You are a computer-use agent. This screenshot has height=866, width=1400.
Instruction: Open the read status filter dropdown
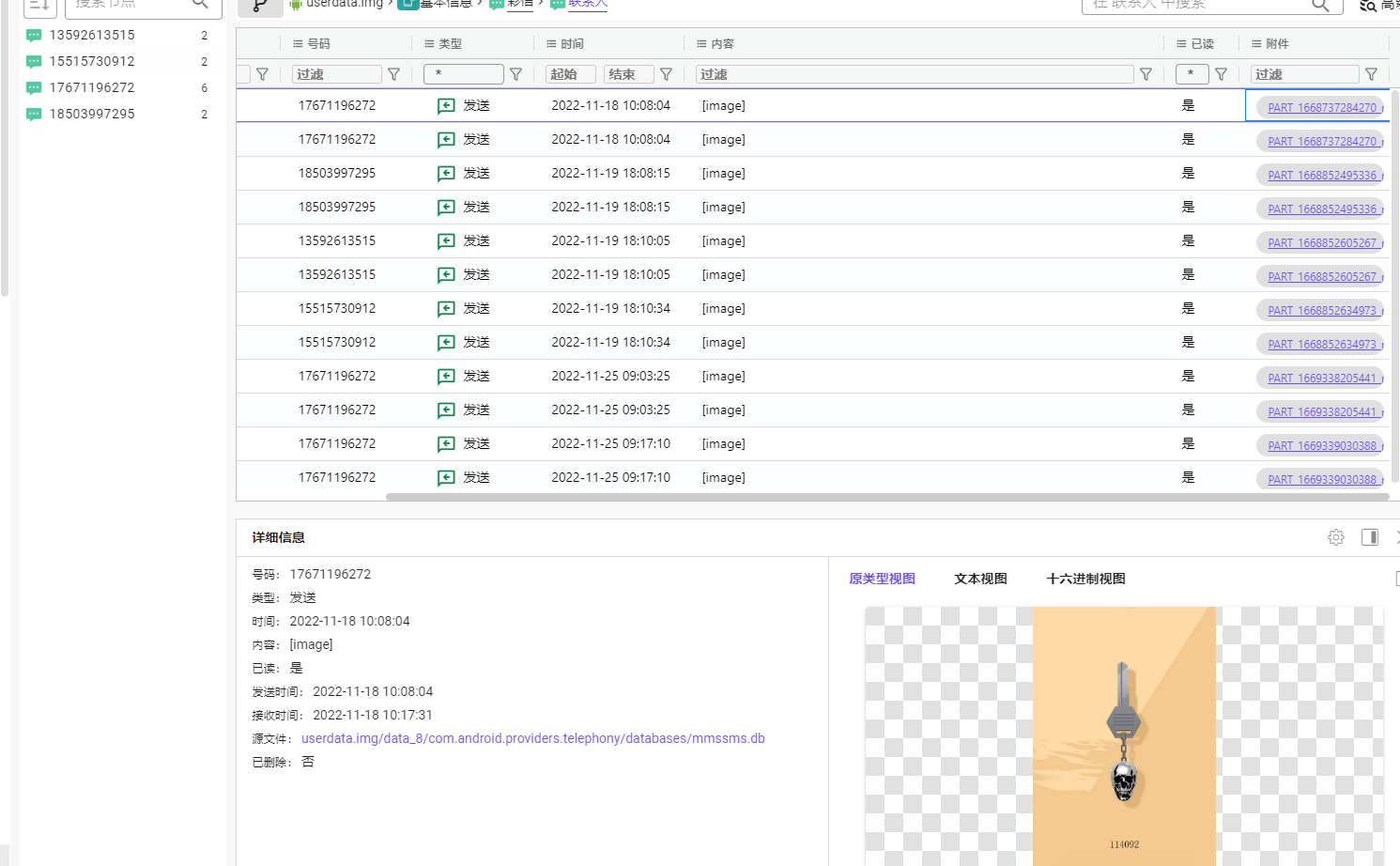coord(1192,74)
